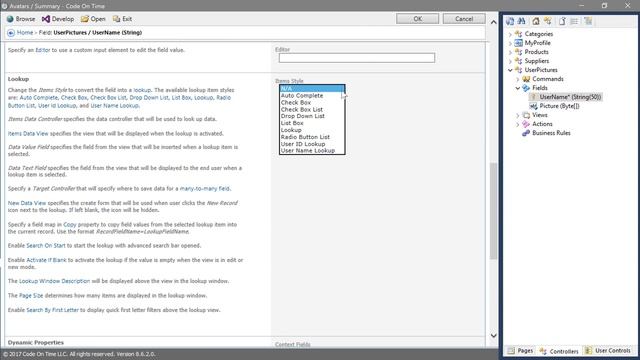Click the application icon in title bar
640x360 pixels.
pyautogui.click(x=4, y=6)
